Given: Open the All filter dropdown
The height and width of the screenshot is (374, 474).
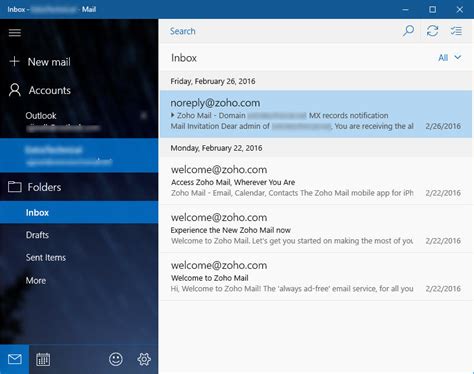Looking at the screenshot, I should tap(450, 58).
